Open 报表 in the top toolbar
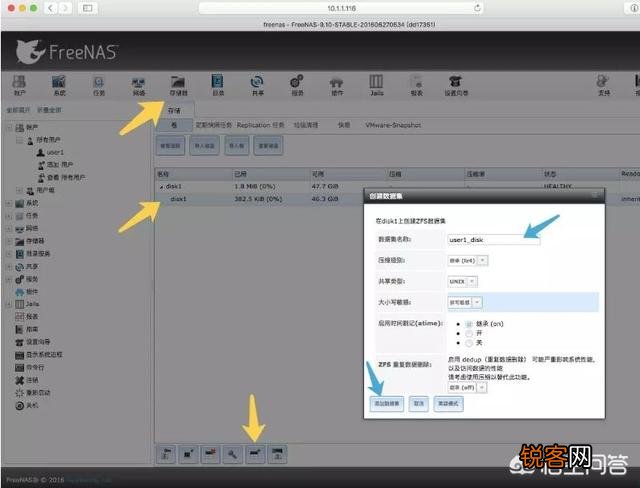Viewport: 640px width, 488px height. coord(416,85)
